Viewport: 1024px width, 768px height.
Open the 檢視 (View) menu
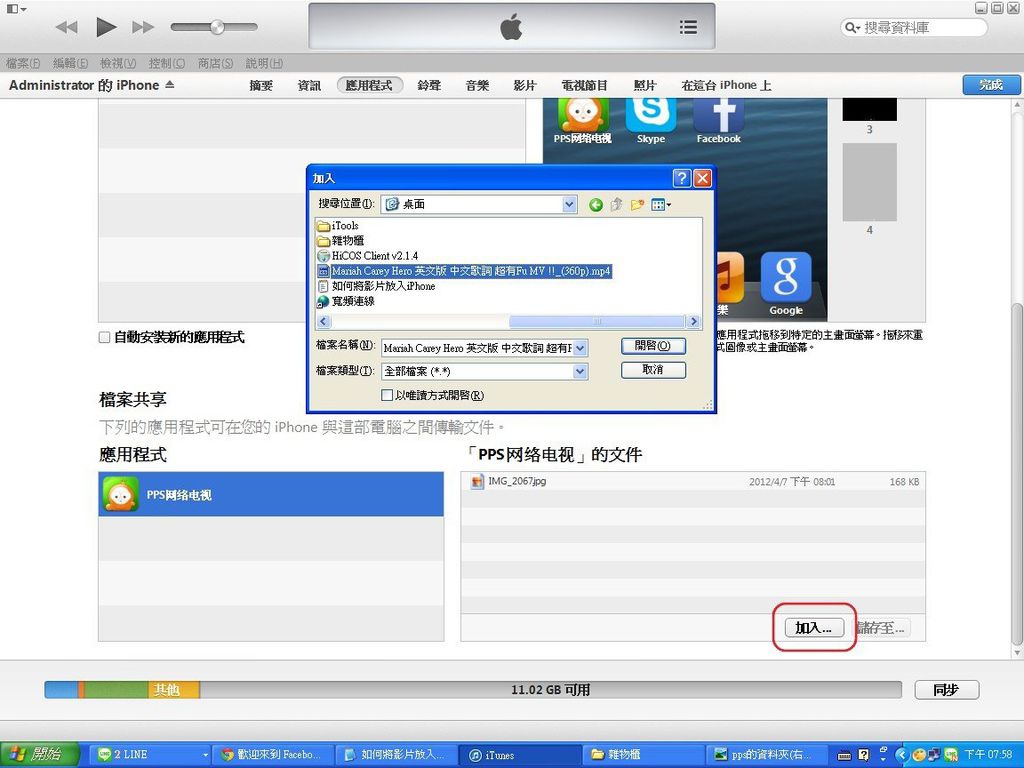point(118,63)
